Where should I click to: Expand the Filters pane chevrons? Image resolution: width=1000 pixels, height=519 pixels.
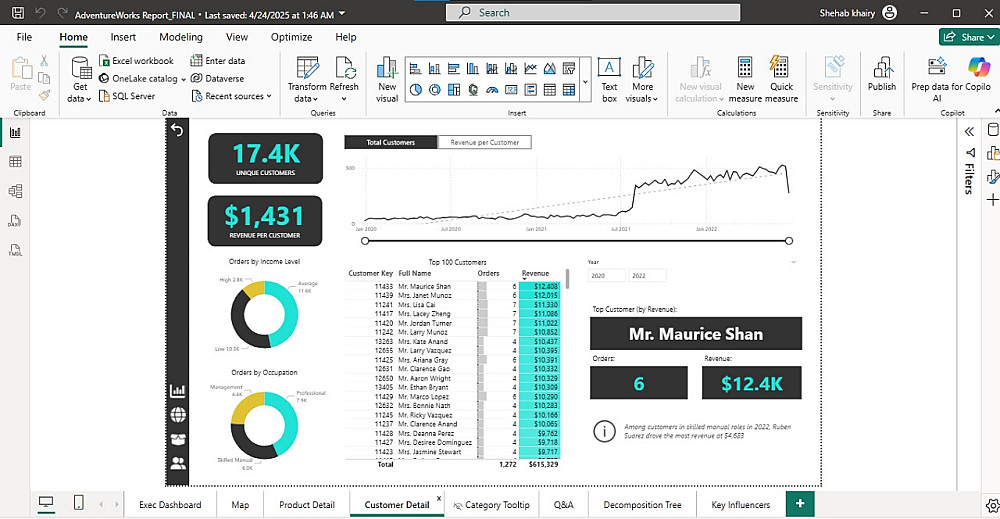[969, 131]
